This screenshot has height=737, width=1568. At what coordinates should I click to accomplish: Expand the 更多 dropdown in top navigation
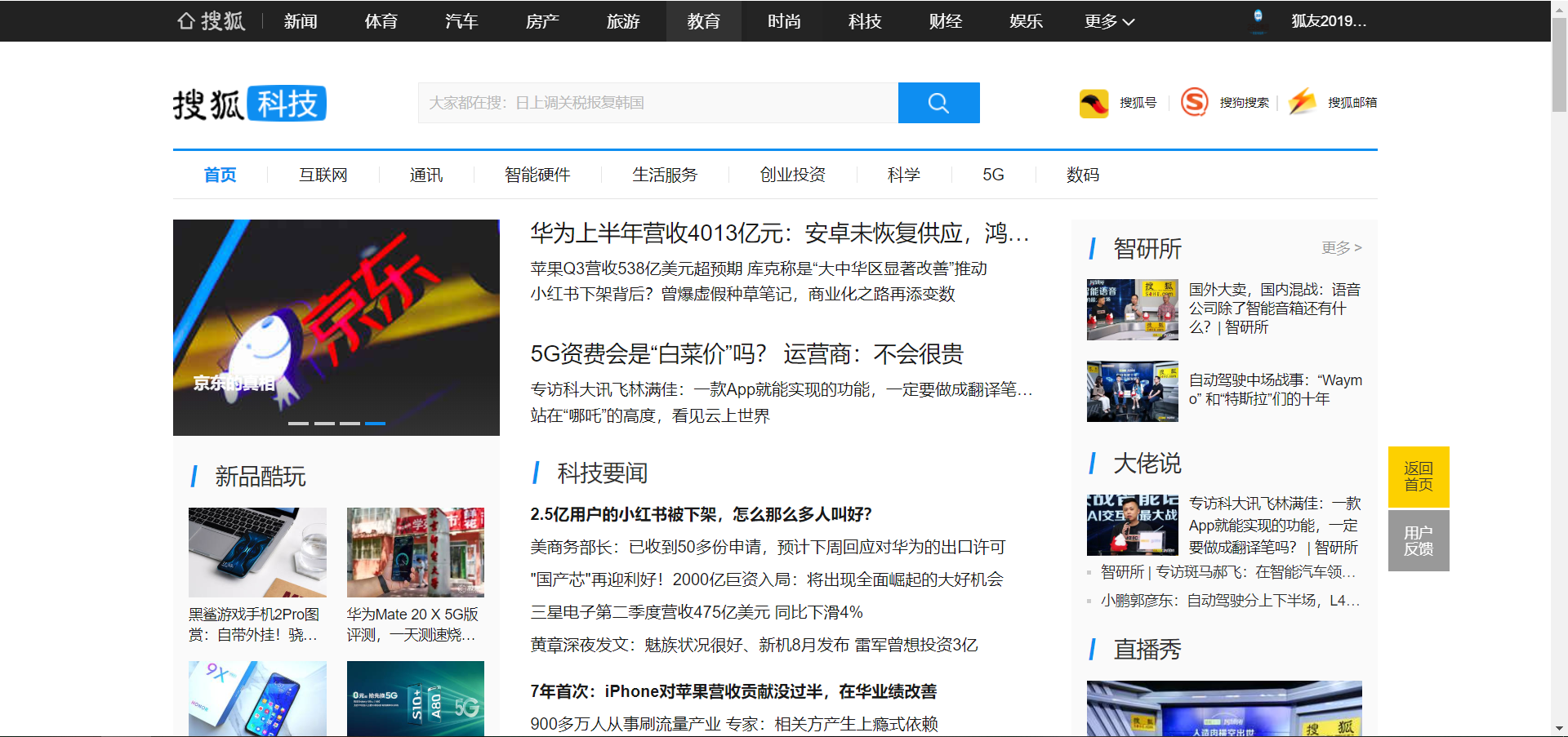coord(1108,21)
